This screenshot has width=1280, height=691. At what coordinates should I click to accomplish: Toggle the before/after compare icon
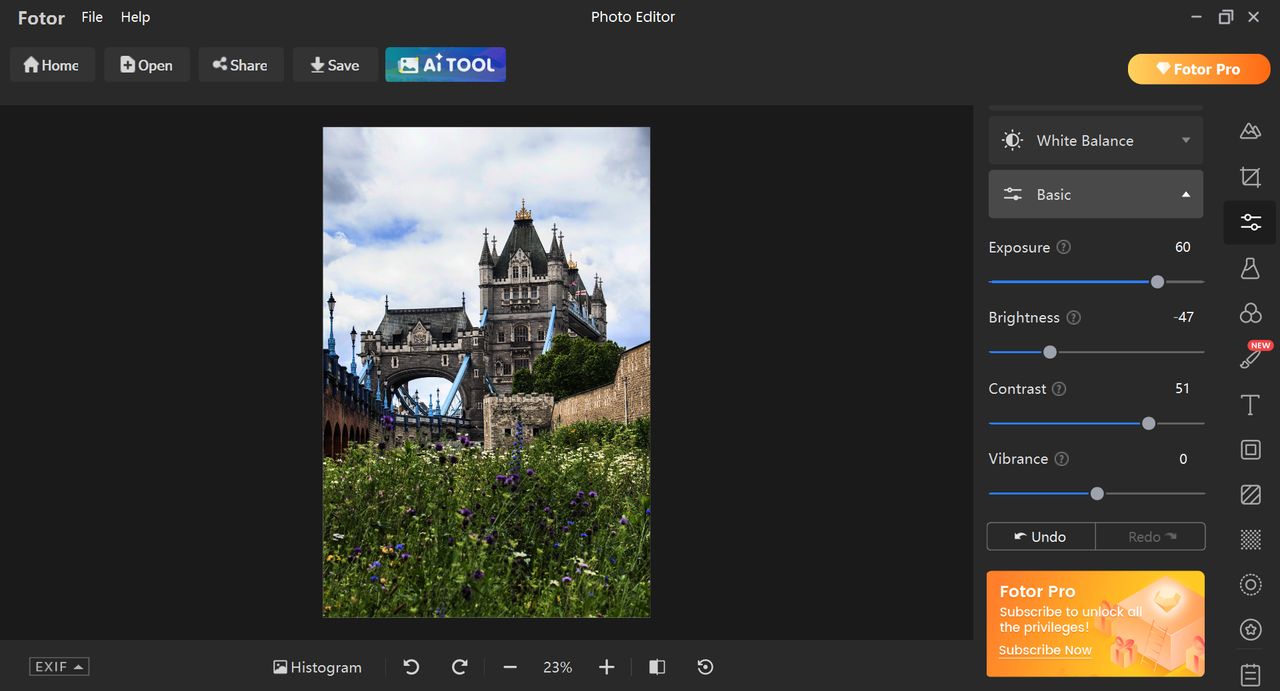[657, 667]
